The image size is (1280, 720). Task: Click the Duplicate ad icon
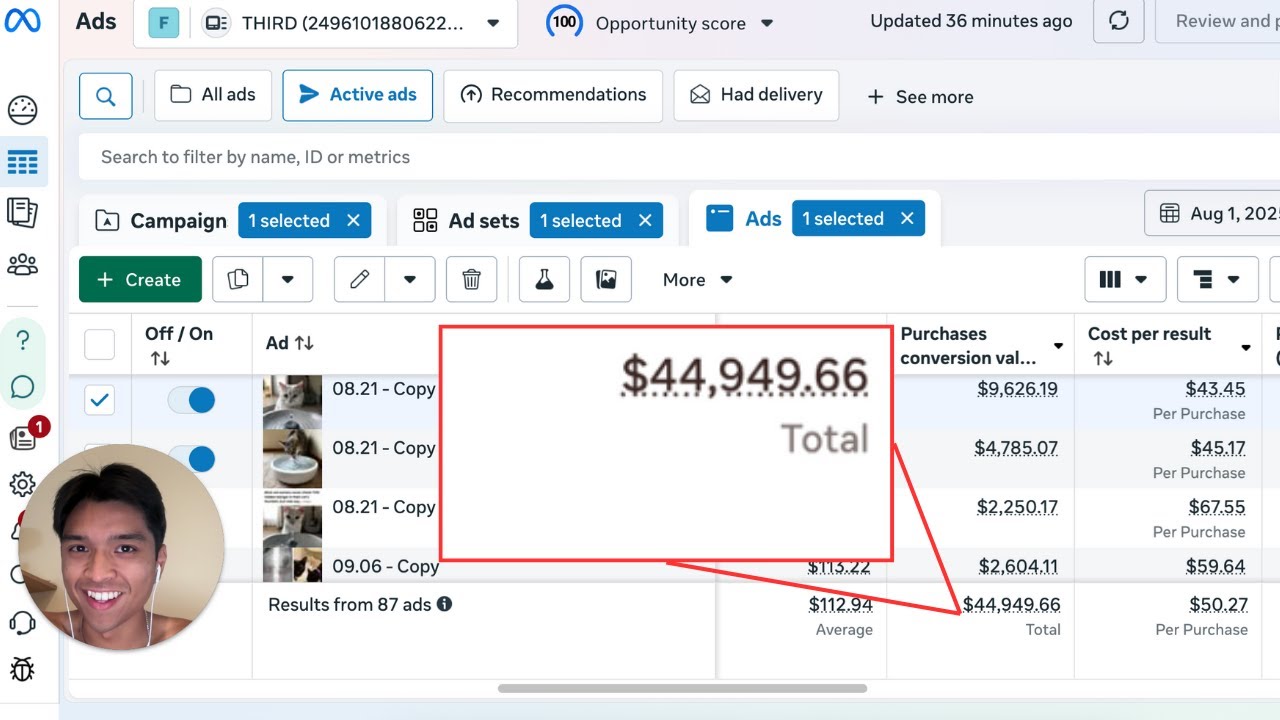[238, 280]
